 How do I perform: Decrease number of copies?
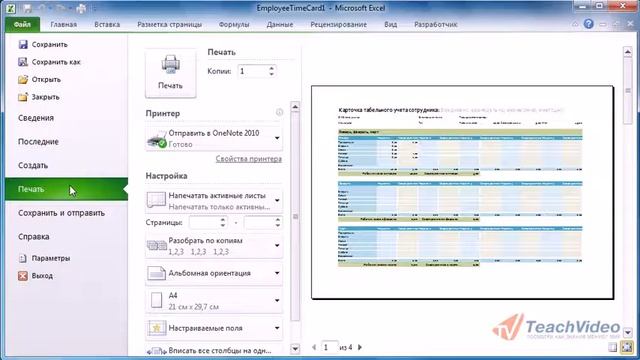click(271, 74)
